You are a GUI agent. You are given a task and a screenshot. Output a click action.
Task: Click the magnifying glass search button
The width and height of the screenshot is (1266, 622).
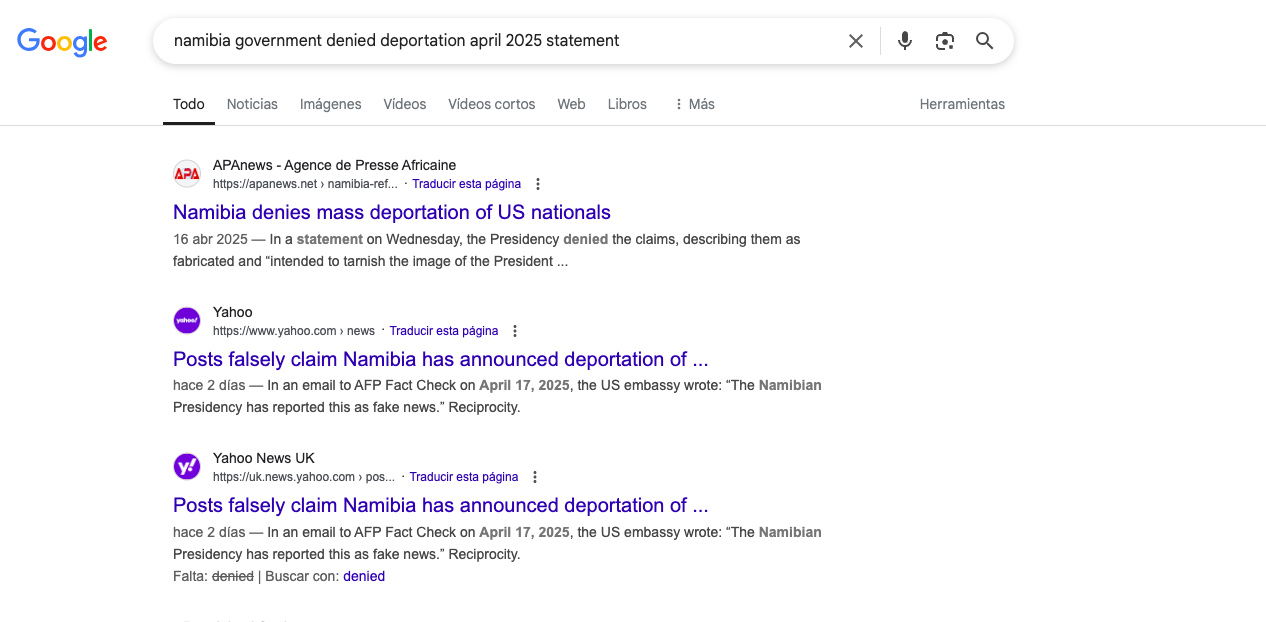click(984, 41)
